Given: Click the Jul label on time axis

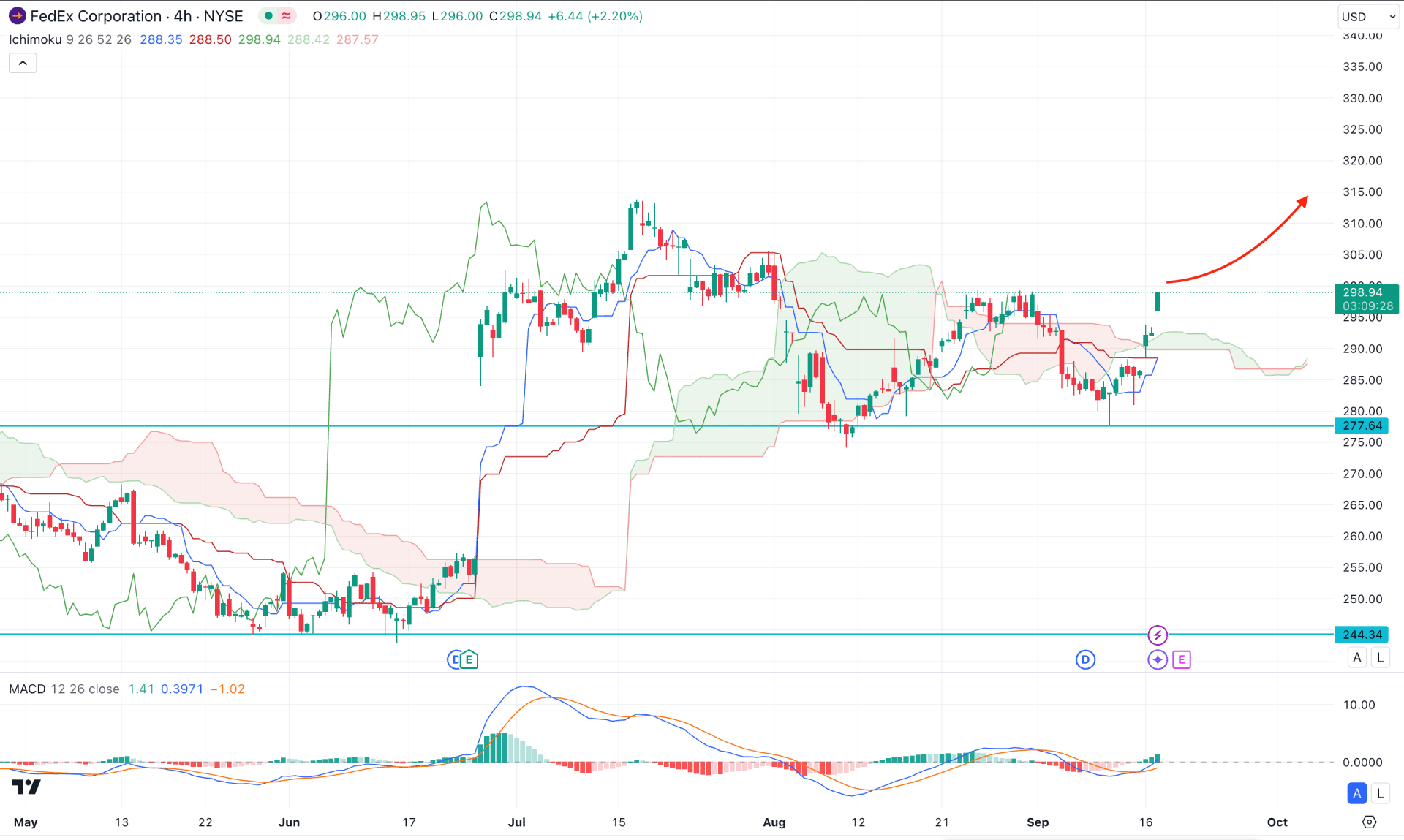Looking at the screenshot, I should click(x=517, y=822).
